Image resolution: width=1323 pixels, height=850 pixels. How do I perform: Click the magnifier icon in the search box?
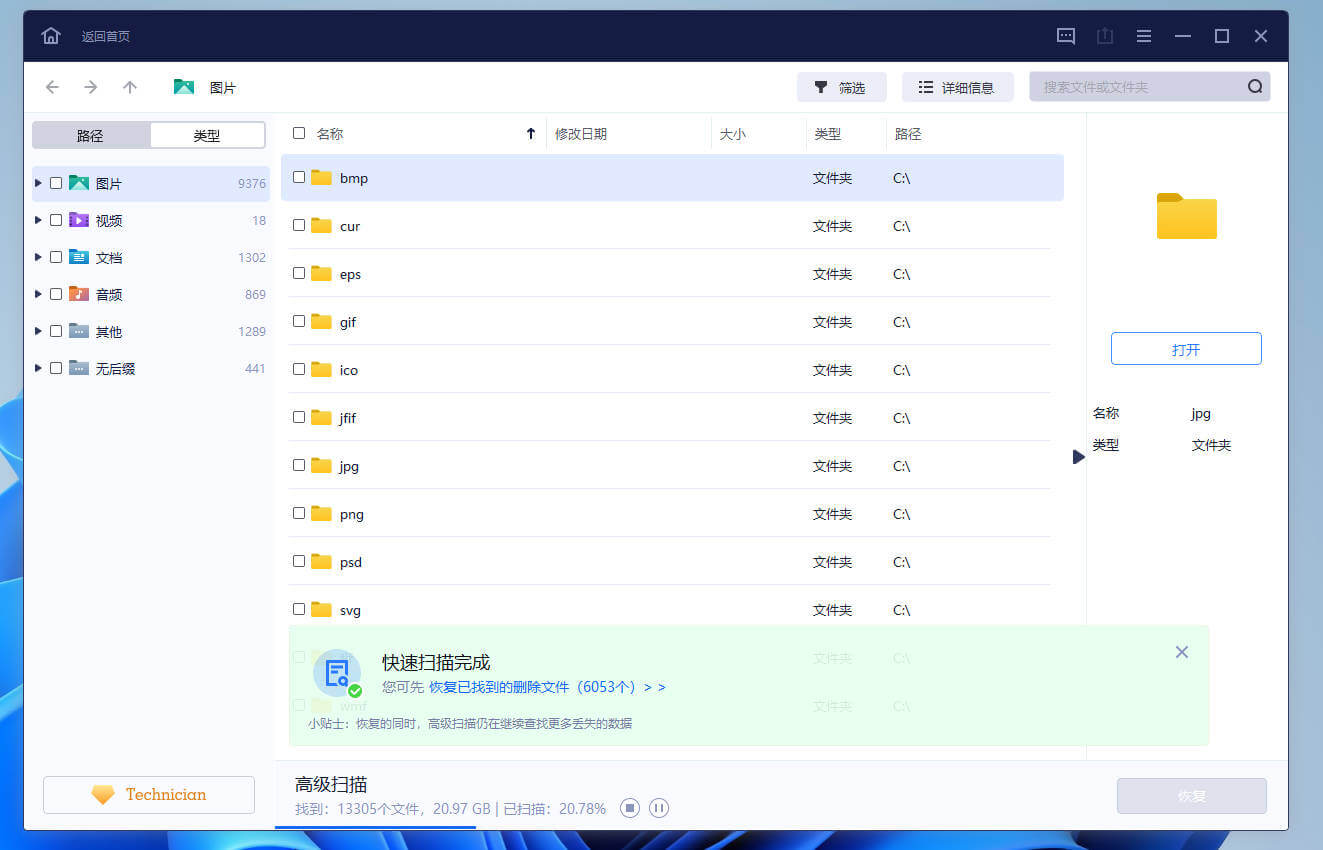1254,86
